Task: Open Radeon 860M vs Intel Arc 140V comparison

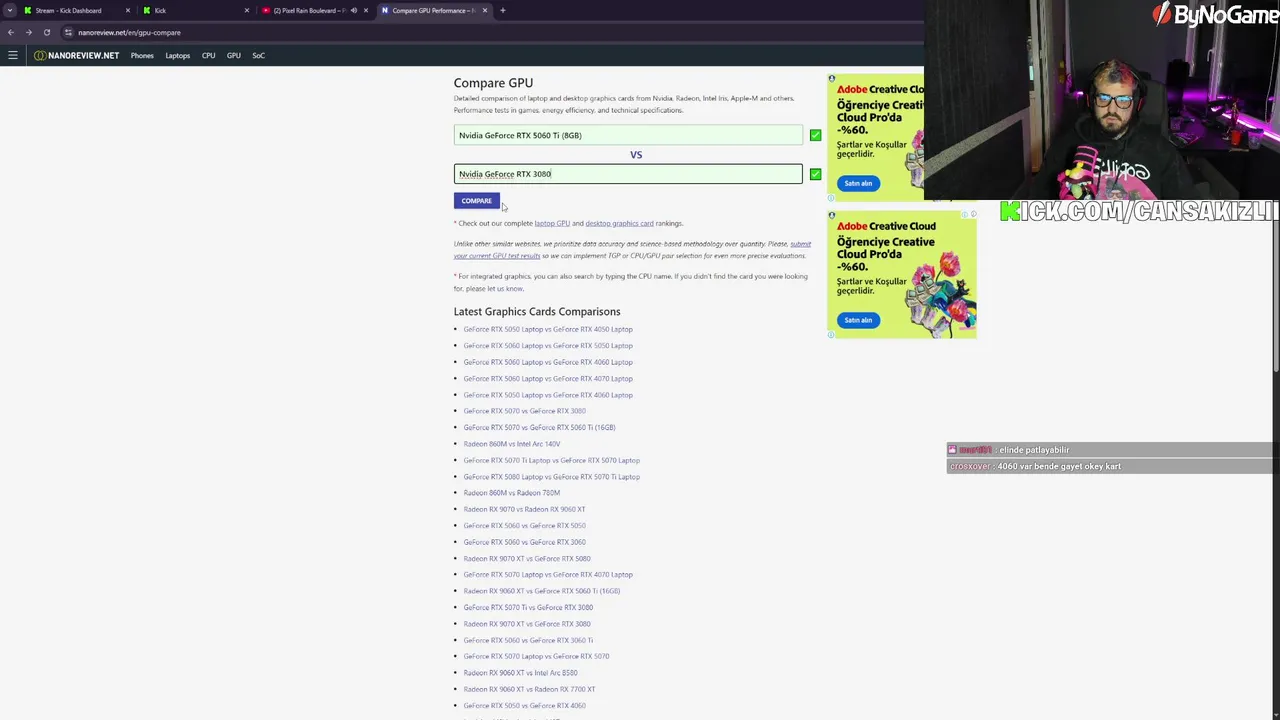Action: (512, 444)
